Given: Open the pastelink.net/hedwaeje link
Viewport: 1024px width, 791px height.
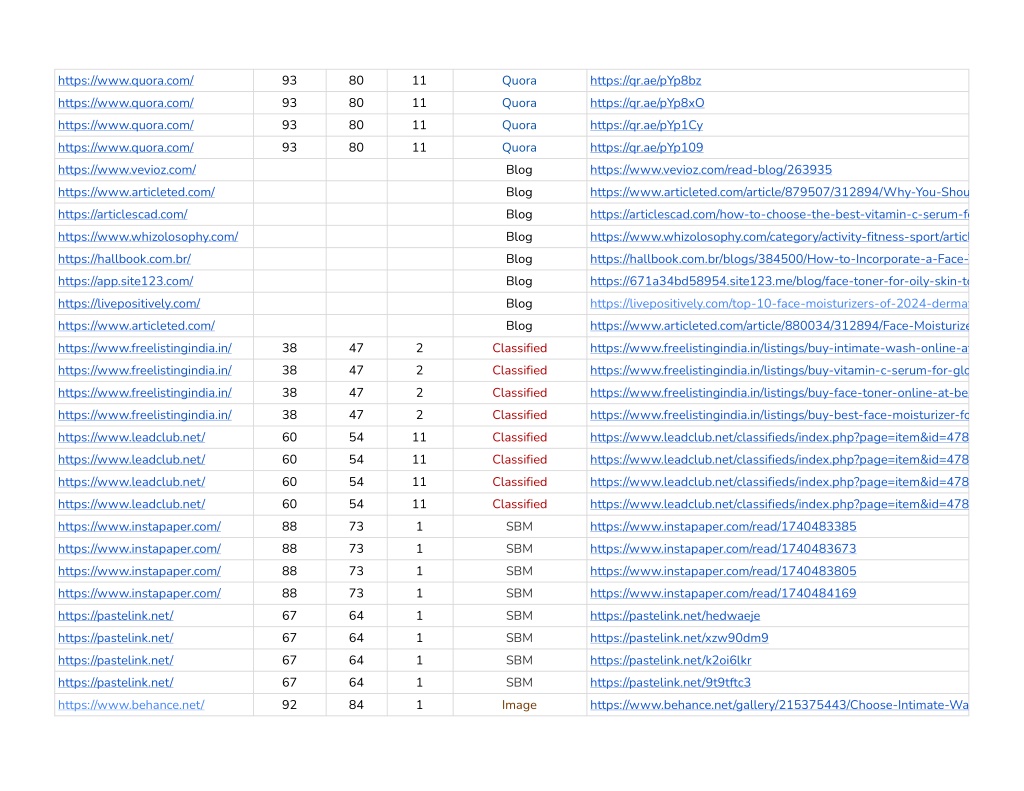Looking at the screenshot, I should [x=675, y=615].
